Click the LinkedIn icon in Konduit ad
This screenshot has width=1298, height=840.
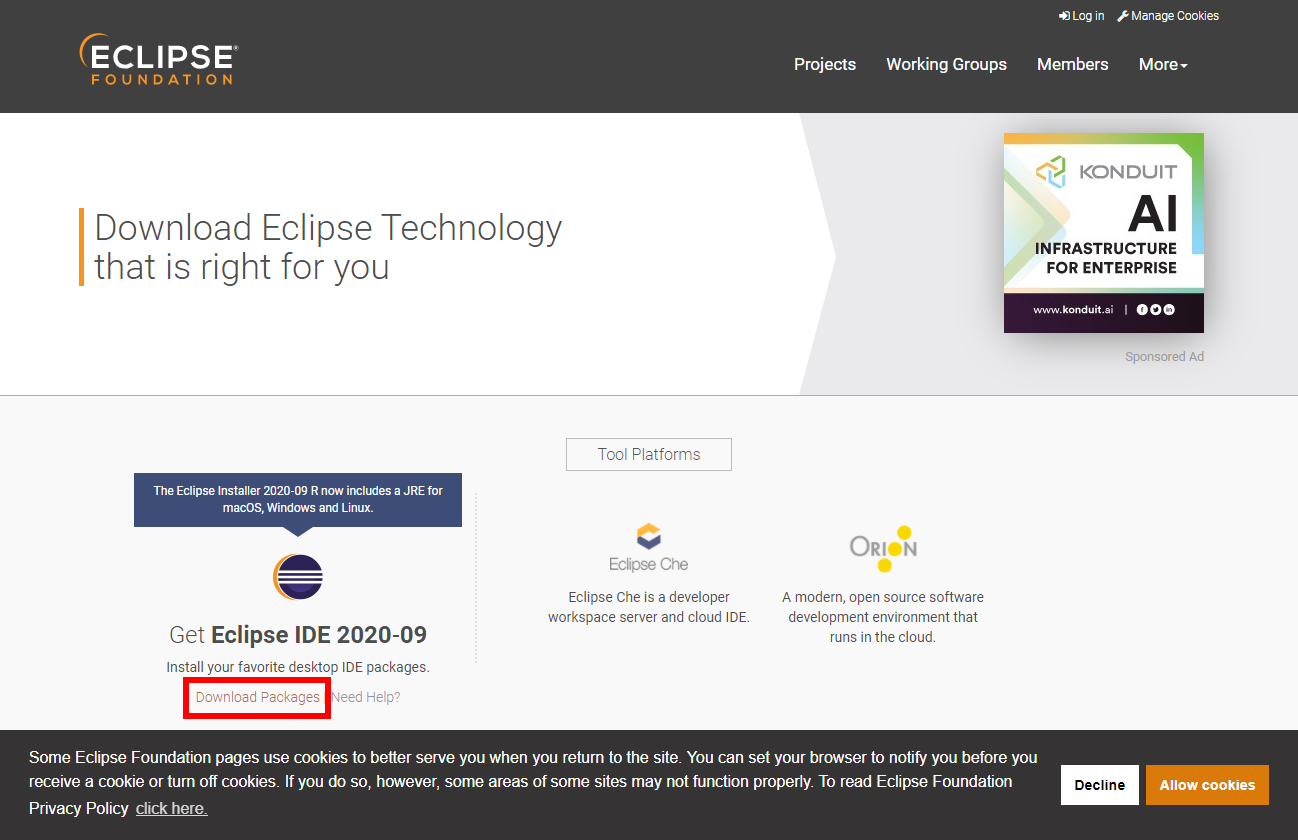(1168, 310)
